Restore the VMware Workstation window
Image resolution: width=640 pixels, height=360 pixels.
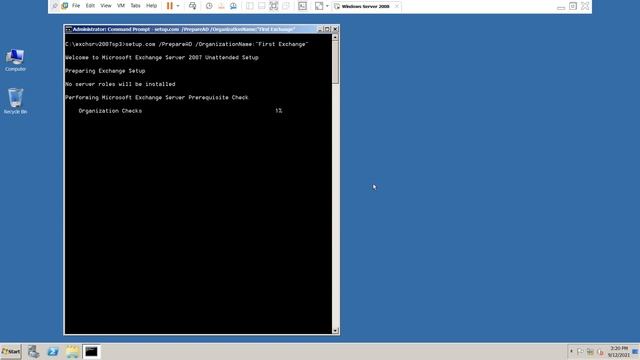click(573, 6)
